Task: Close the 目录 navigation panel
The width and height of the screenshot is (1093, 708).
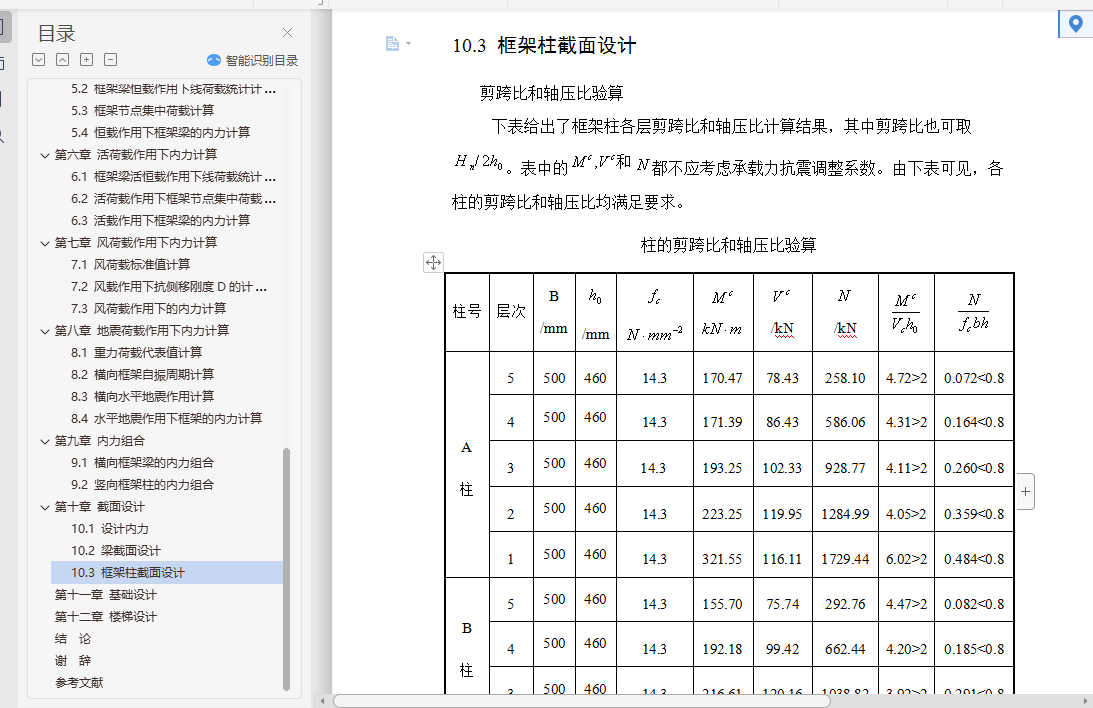Action: click(x=287, y=33)
